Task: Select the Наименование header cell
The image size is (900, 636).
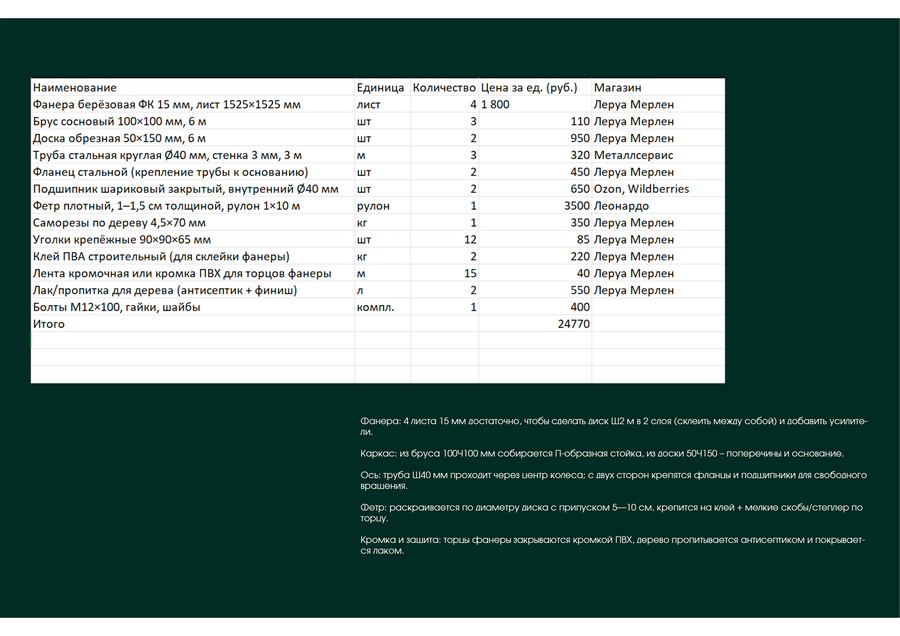Action: [192, 87]
